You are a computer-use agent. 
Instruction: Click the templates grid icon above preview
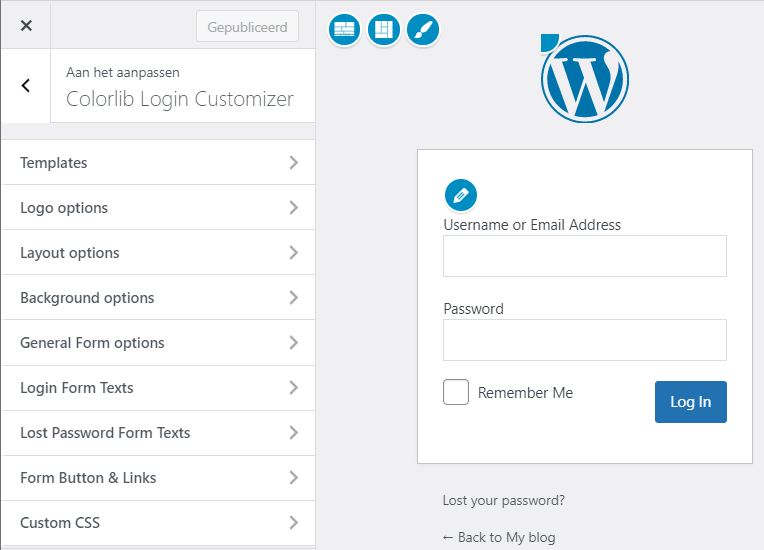[x=344, y=30]
